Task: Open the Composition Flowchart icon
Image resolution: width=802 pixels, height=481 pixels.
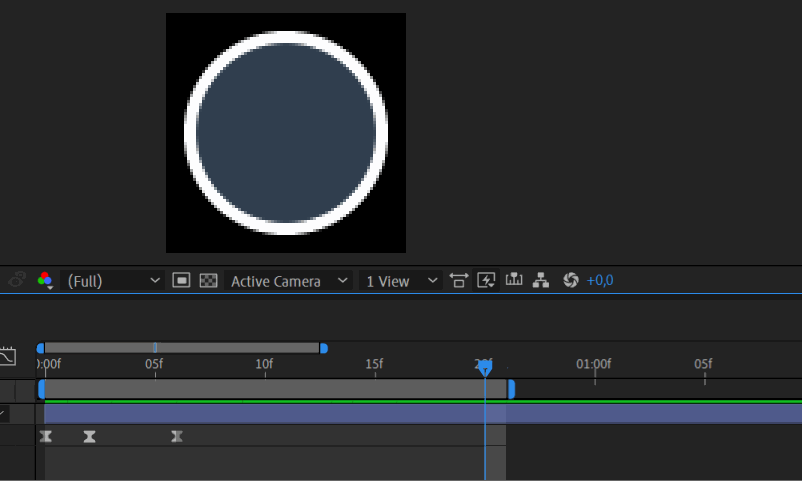Action: 541,281
